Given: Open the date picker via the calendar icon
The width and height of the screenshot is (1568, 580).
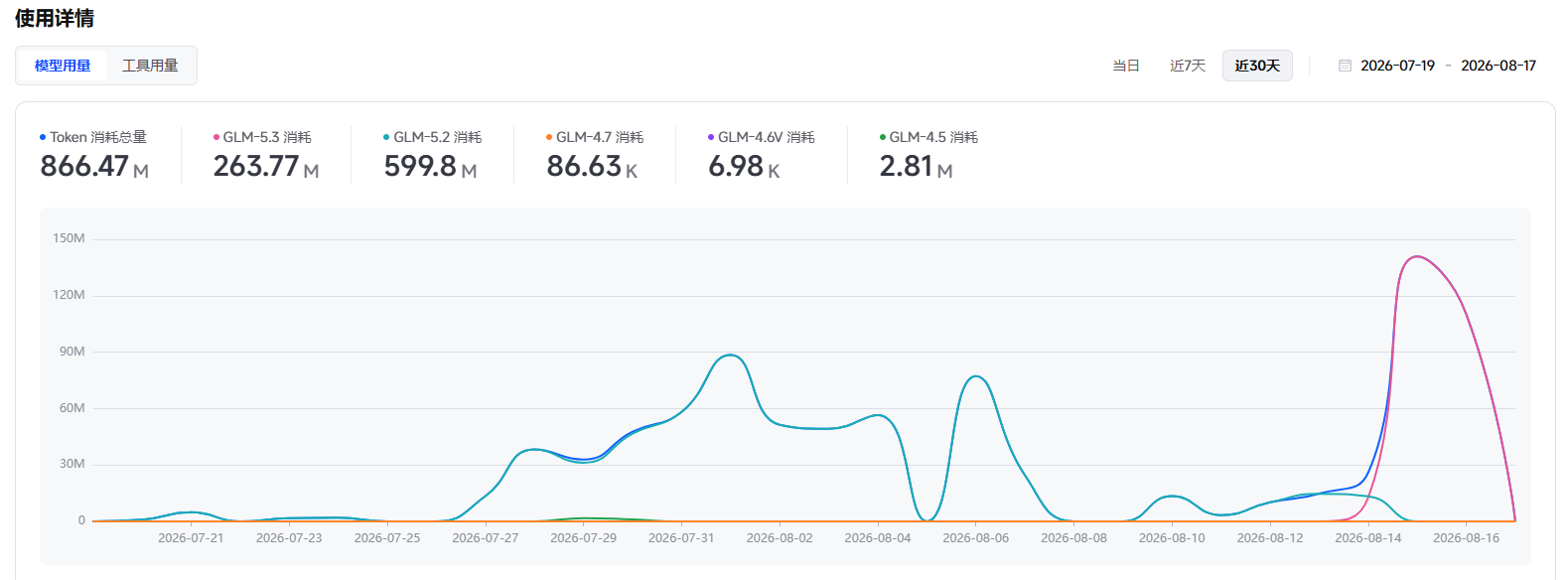Looking at the screenshot, I should click(x=1345, y=66).
